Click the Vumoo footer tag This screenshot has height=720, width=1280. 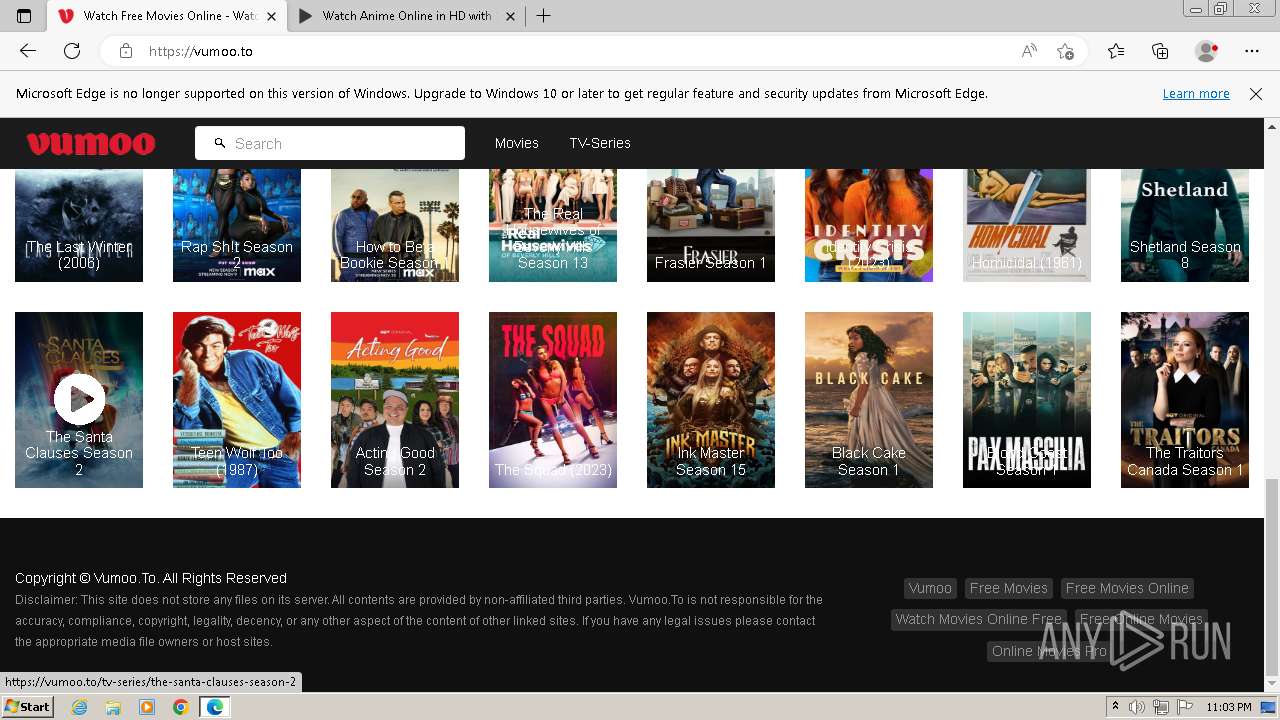click(x=930, y=588)
